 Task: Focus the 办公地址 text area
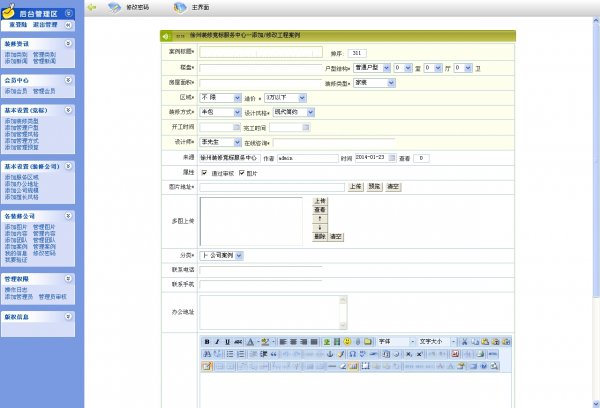(273, 312)
